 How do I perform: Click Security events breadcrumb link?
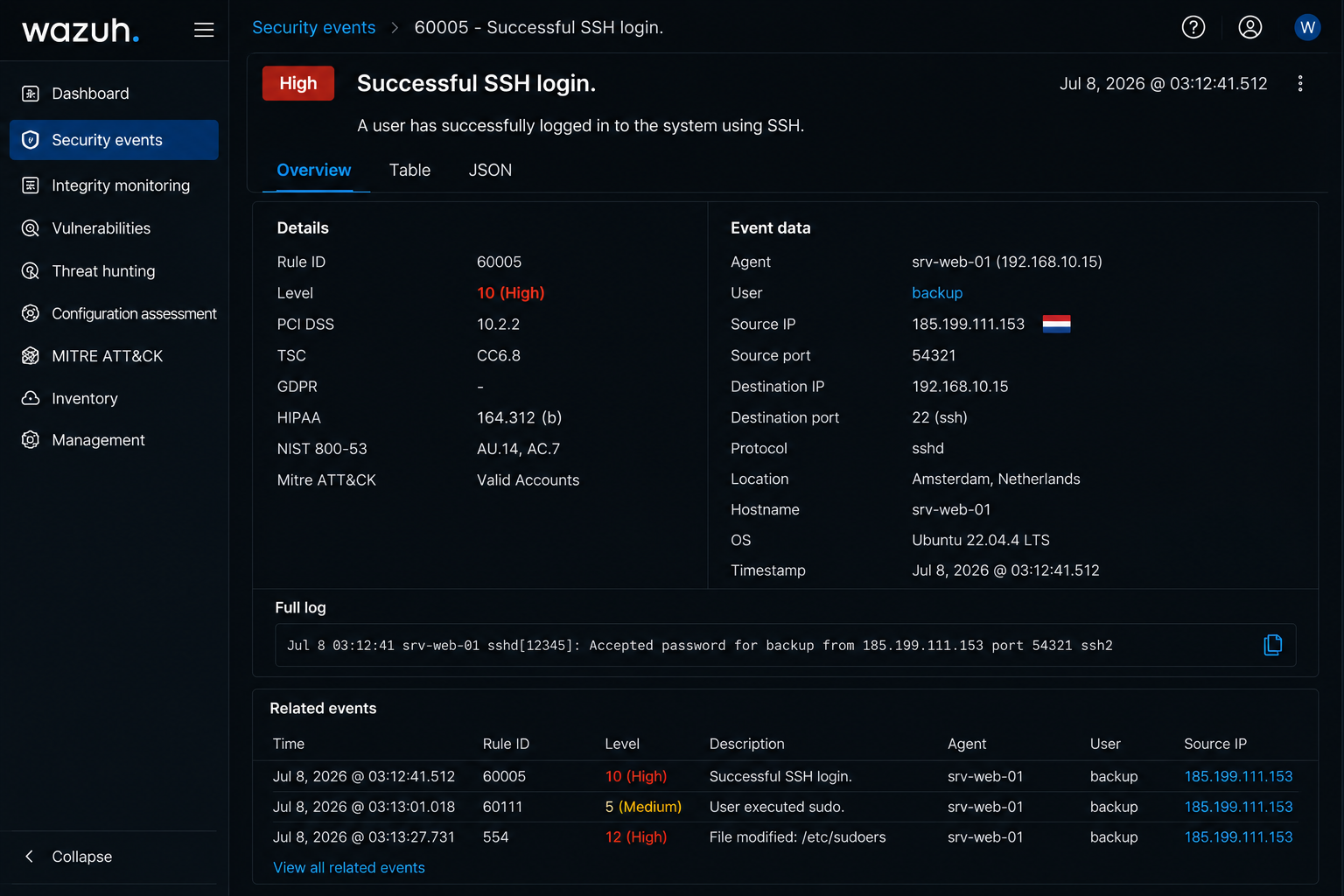314,27
